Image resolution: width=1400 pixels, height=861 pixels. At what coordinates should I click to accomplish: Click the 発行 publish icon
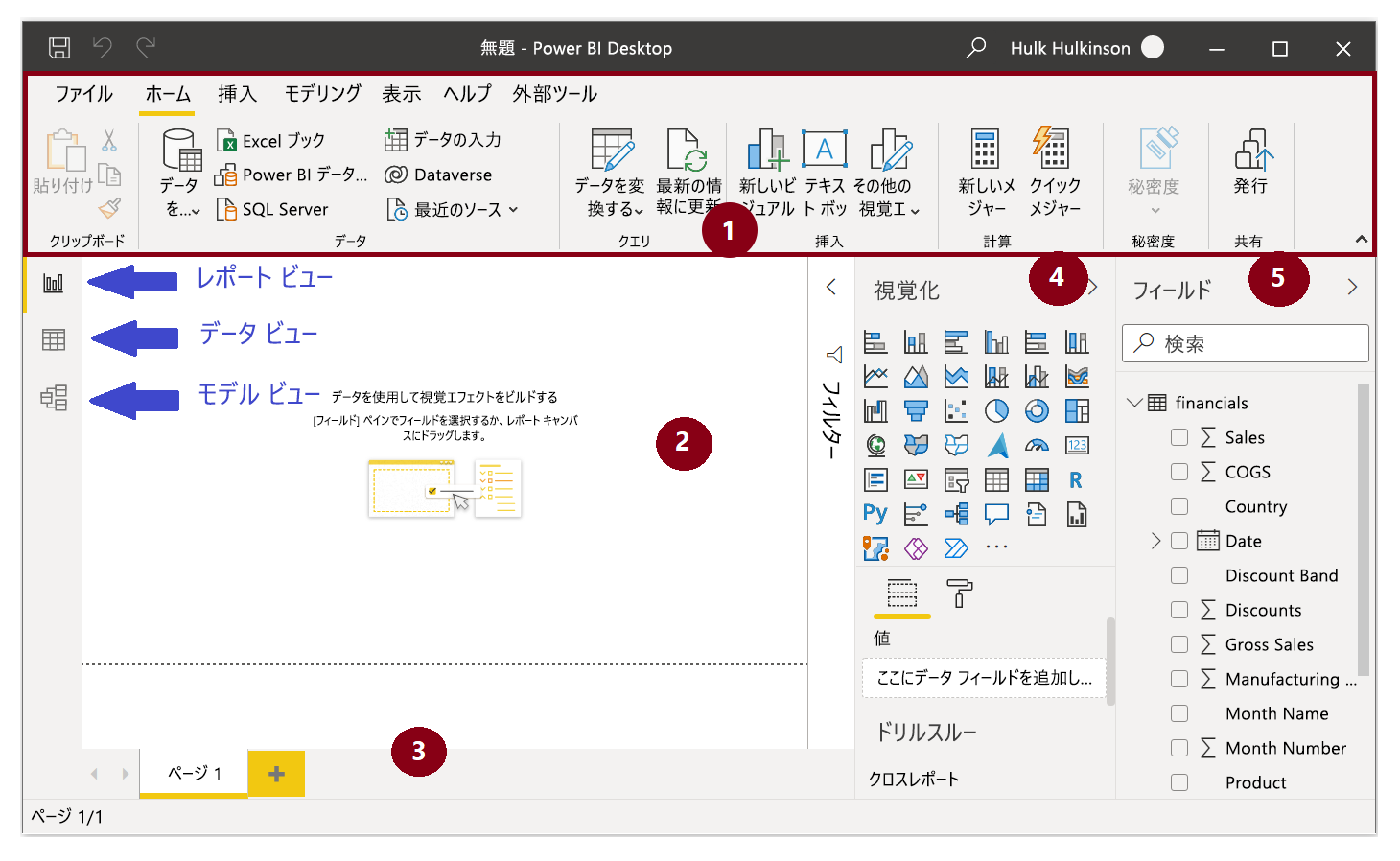point(1253,150)
